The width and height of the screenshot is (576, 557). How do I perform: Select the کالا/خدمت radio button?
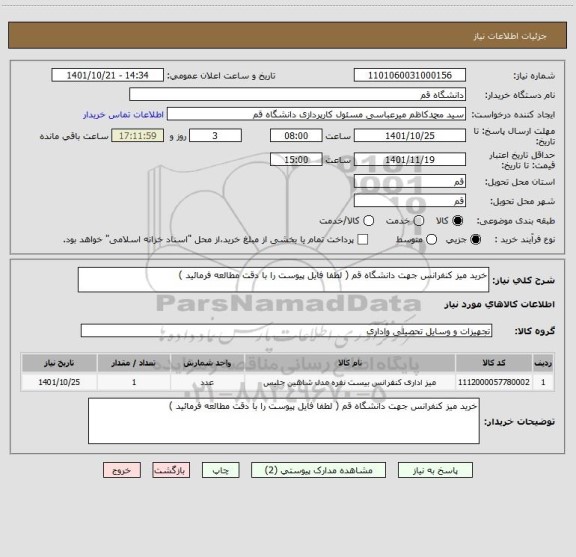point(368,221)
